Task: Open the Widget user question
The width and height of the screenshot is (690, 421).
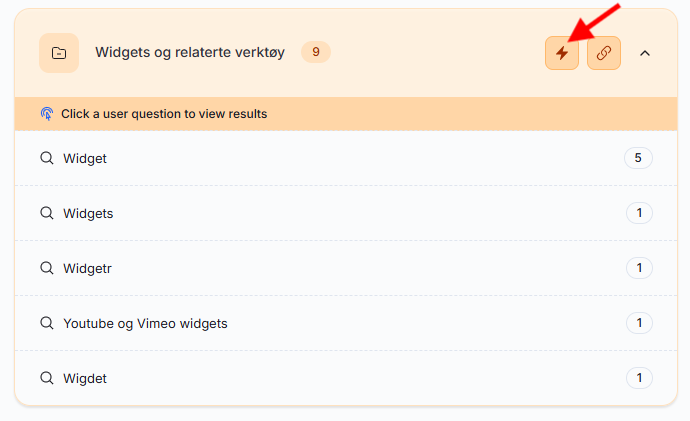Action: (x=85, y=158)
